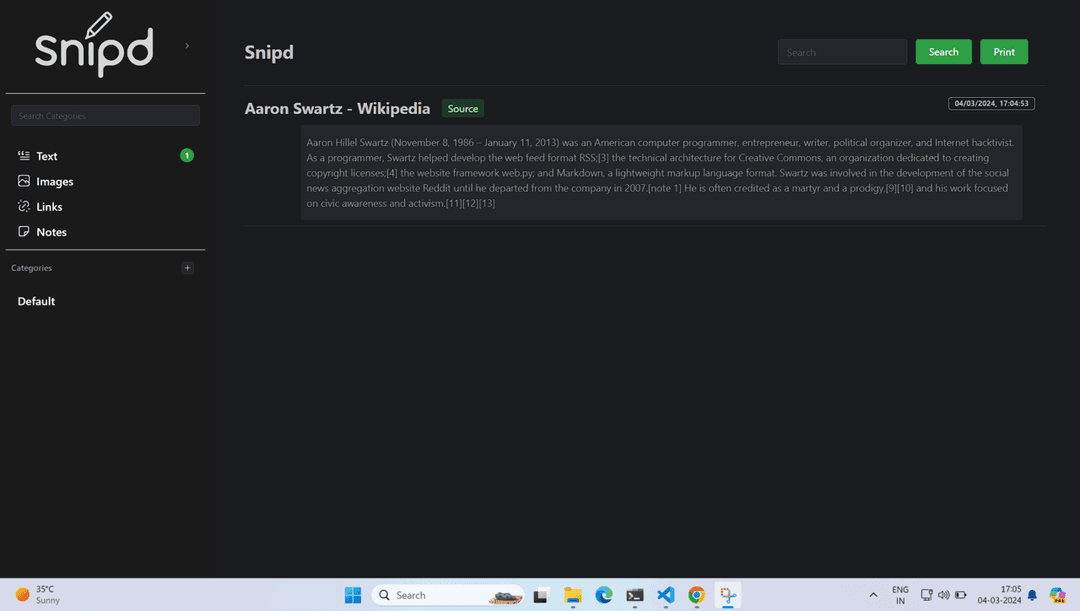Click the 04/03/2024 timestamp badge

pos(992,103)
